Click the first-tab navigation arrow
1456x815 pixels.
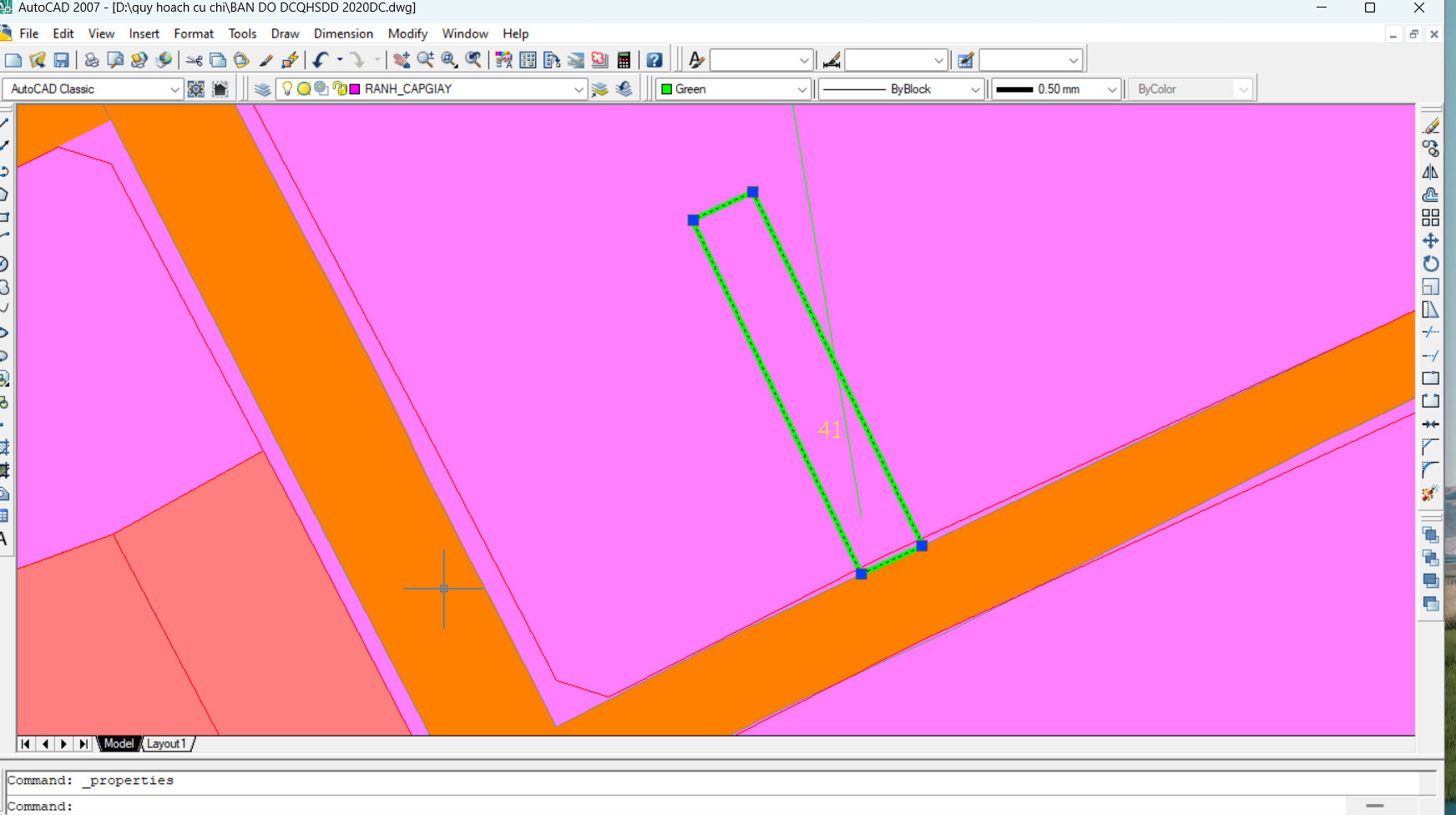(x=26, y=743)
